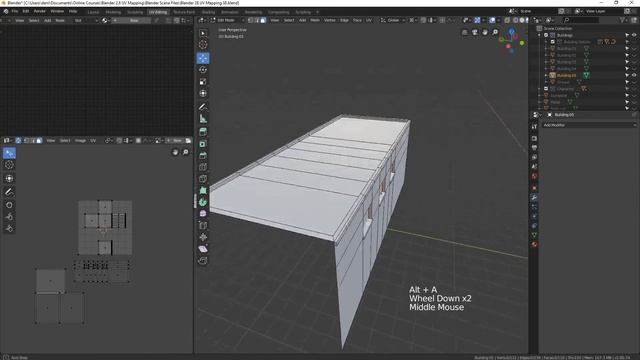Click the viewport zoom magnifier gizmo

coord(495,32)
